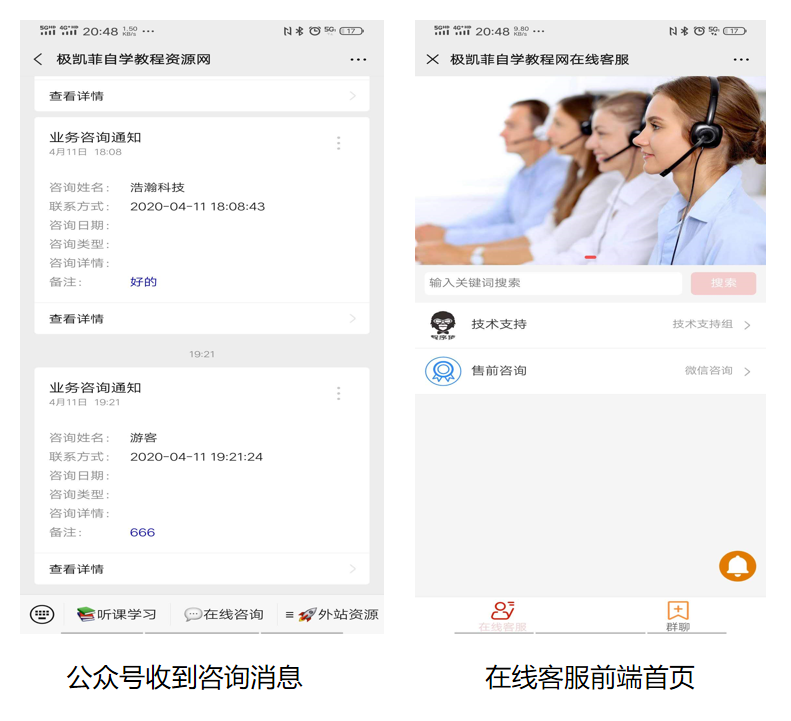
Task: Open more options on 在线客服 page header
Action: coord(741,60)
